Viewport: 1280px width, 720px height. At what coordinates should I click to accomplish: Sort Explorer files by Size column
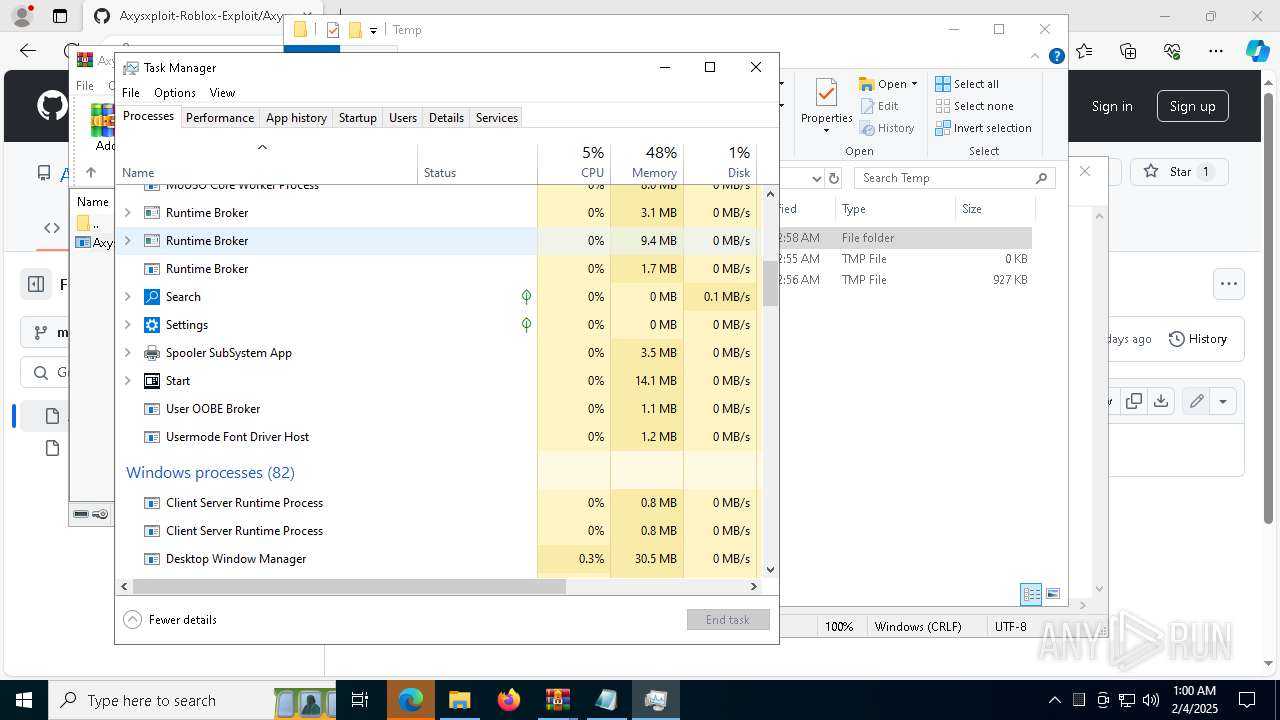point(994,209)
